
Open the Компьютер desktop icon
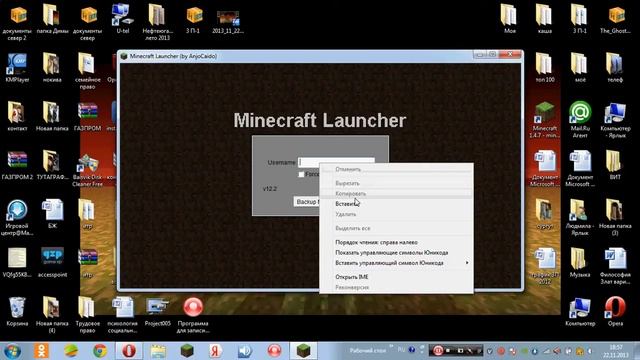[x=580, y=312]
